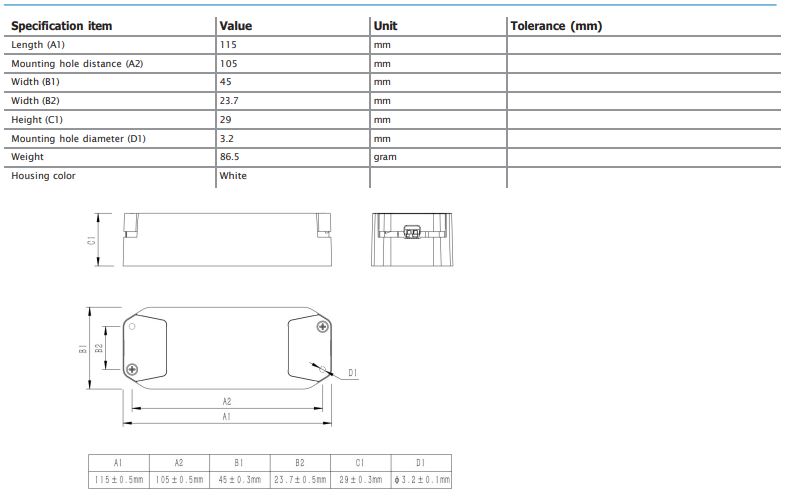Click the "Unit" column header

pyautogui.click(x=385, y=26)
